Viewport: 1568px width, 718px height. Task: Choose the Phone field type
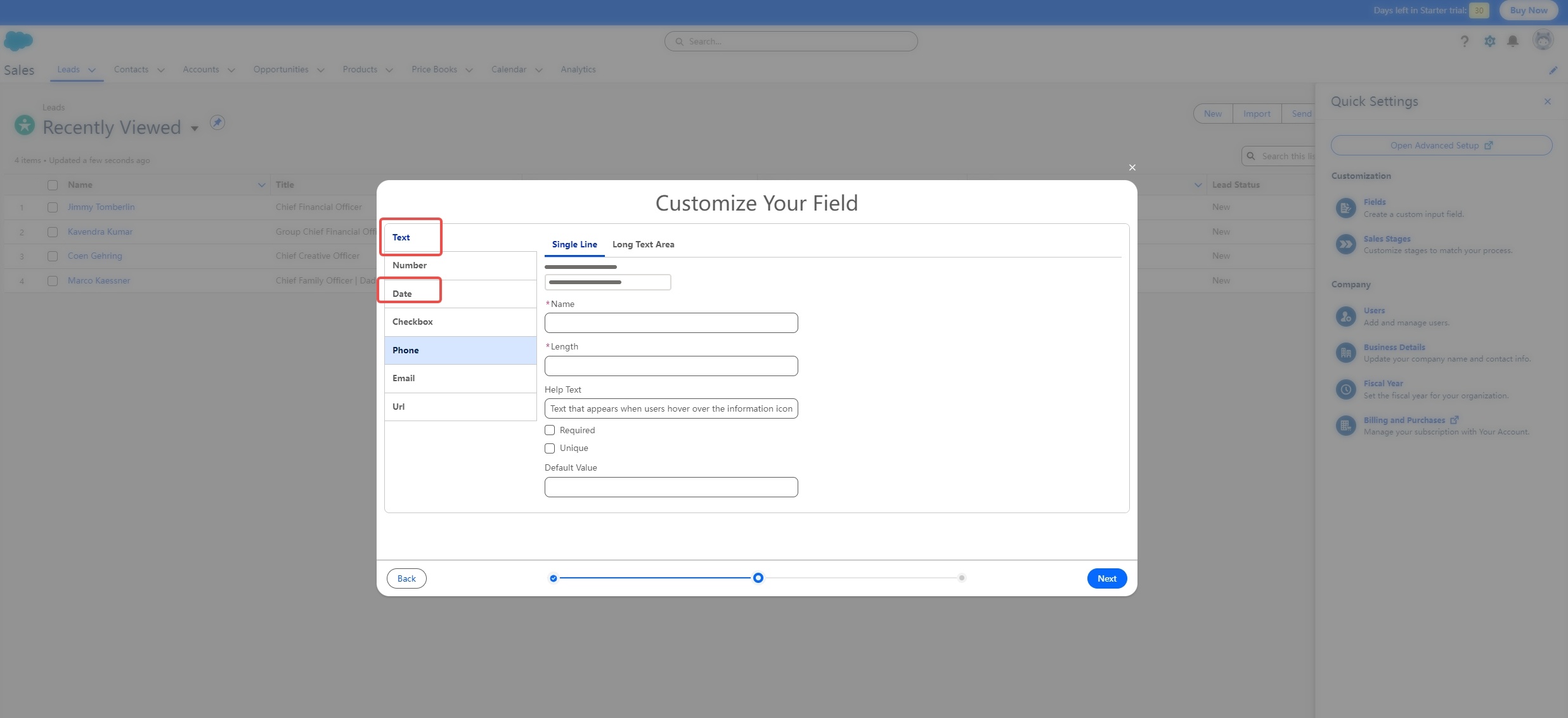(x=460, y=350)
